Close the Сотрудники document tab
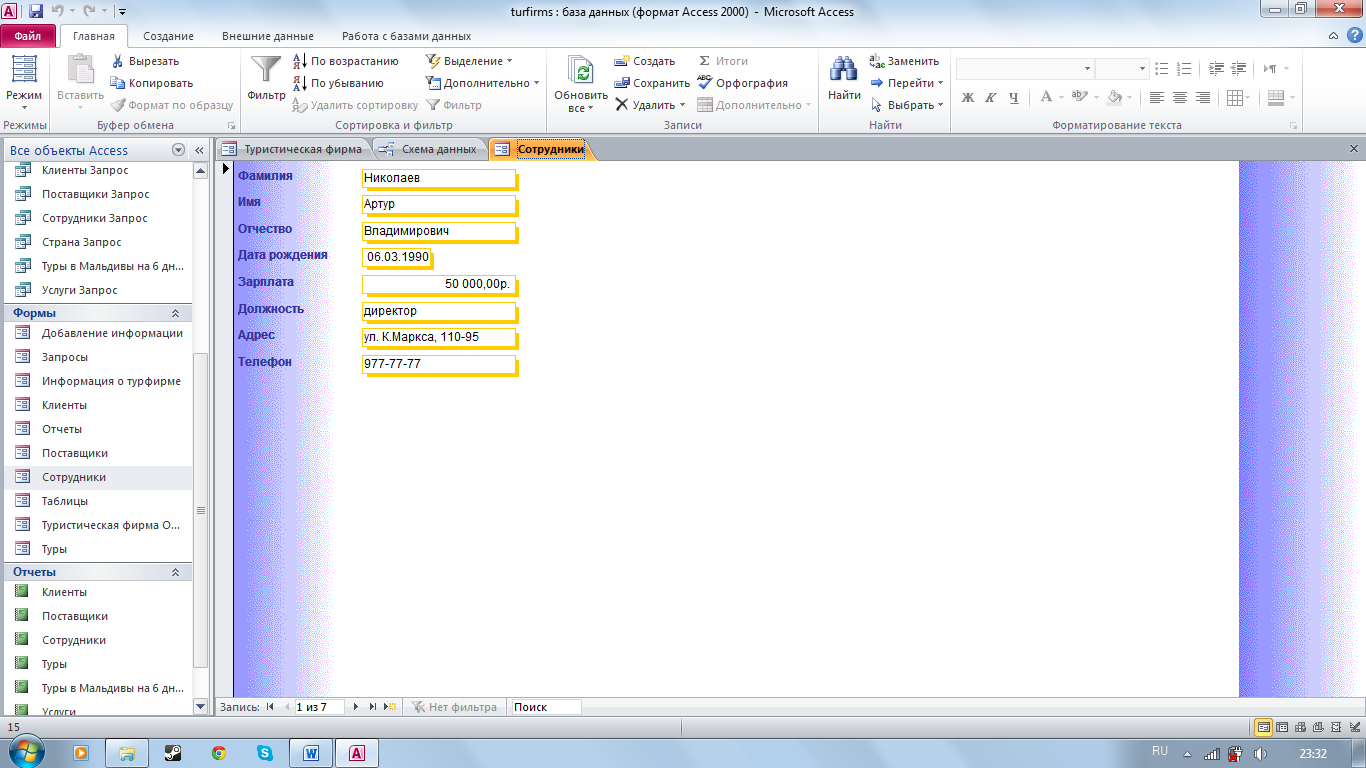This screenshot has height=768, width=1366. tap(1354, 148)
